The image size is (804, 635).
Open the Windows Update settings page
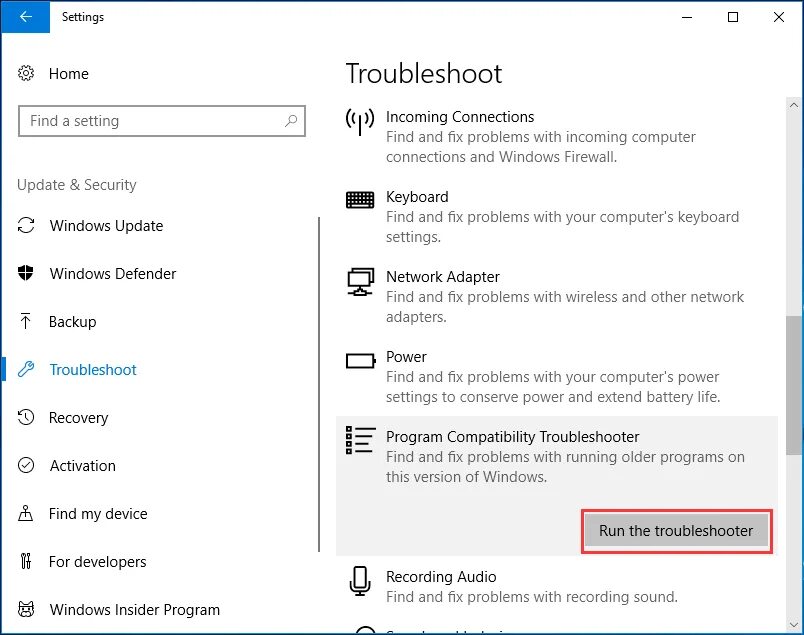tap(106, 226)
